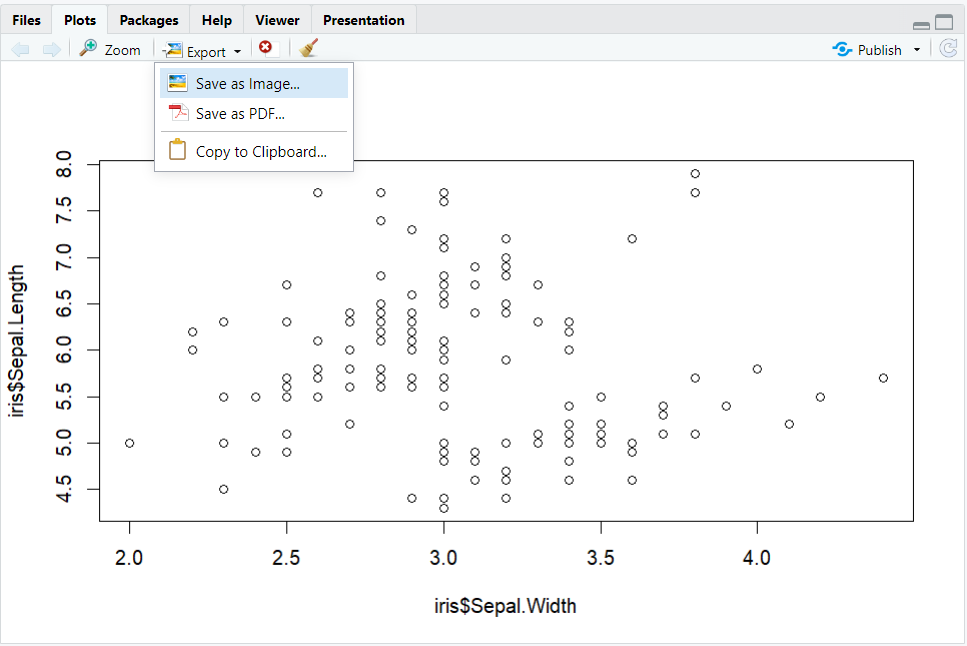
Task: Maximize the plots pane
Action: pyautogui.click(x=943, y=22)
